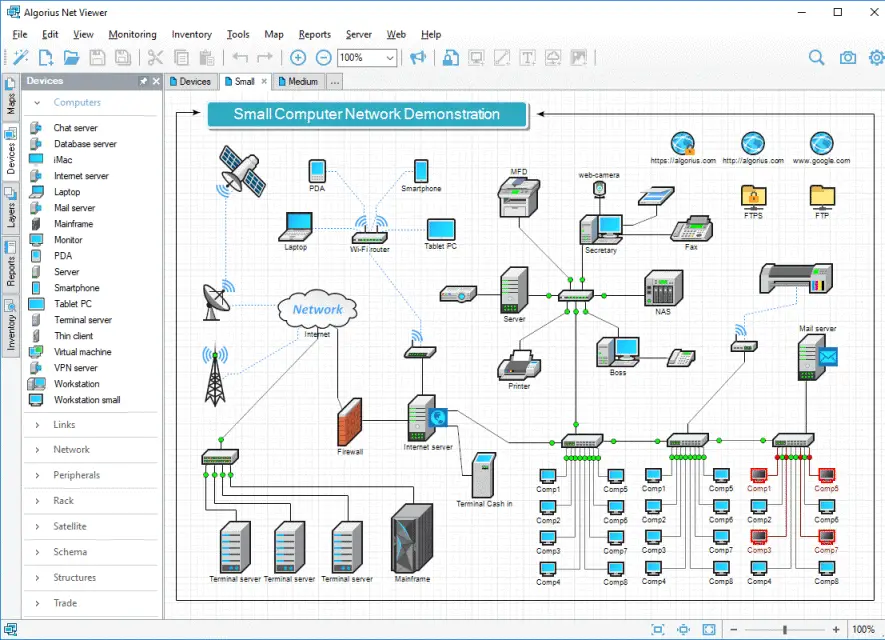Click the Network cloud on the map

click(317, 309)
